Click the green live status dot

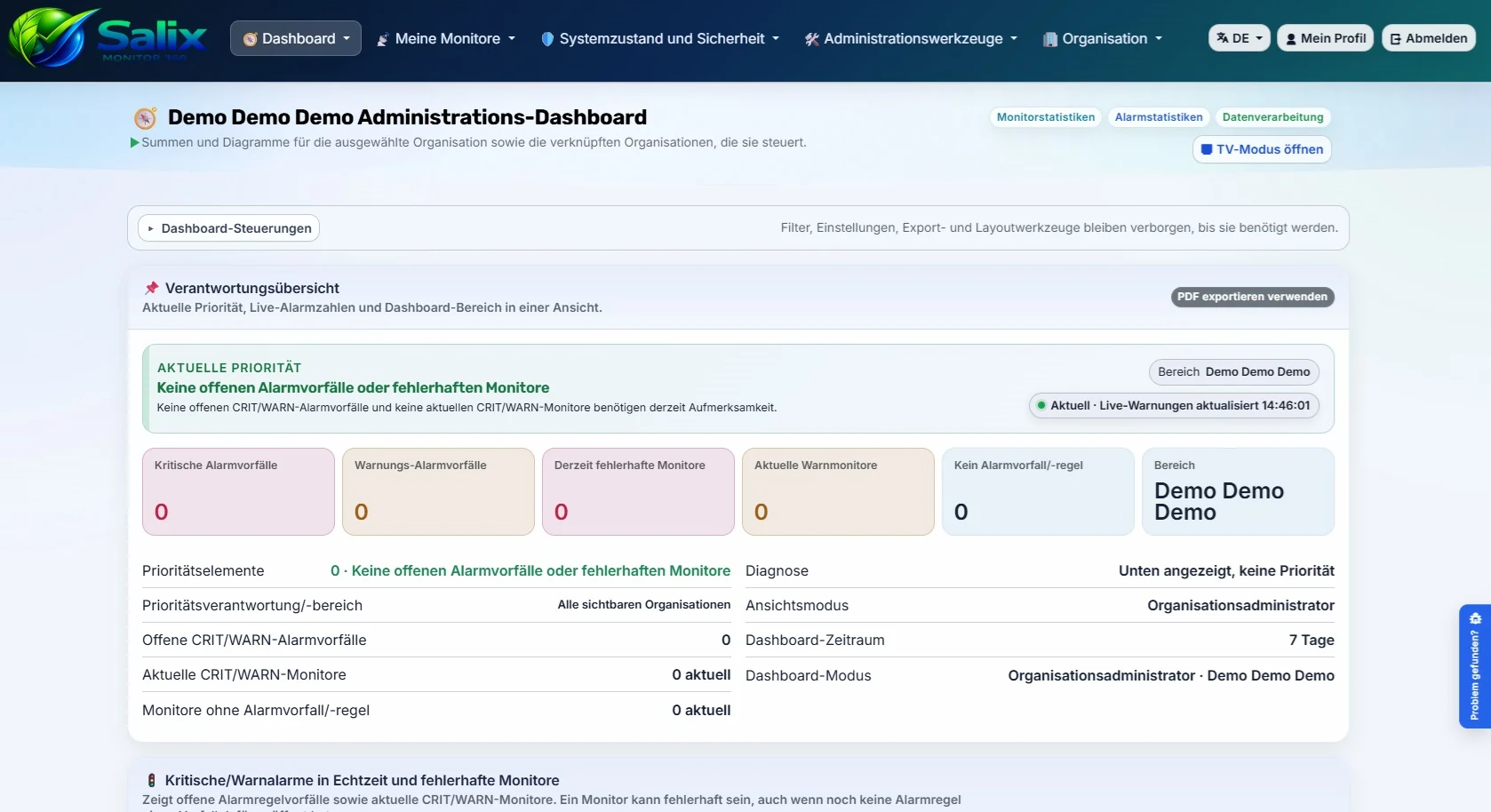pos(1041,405)
